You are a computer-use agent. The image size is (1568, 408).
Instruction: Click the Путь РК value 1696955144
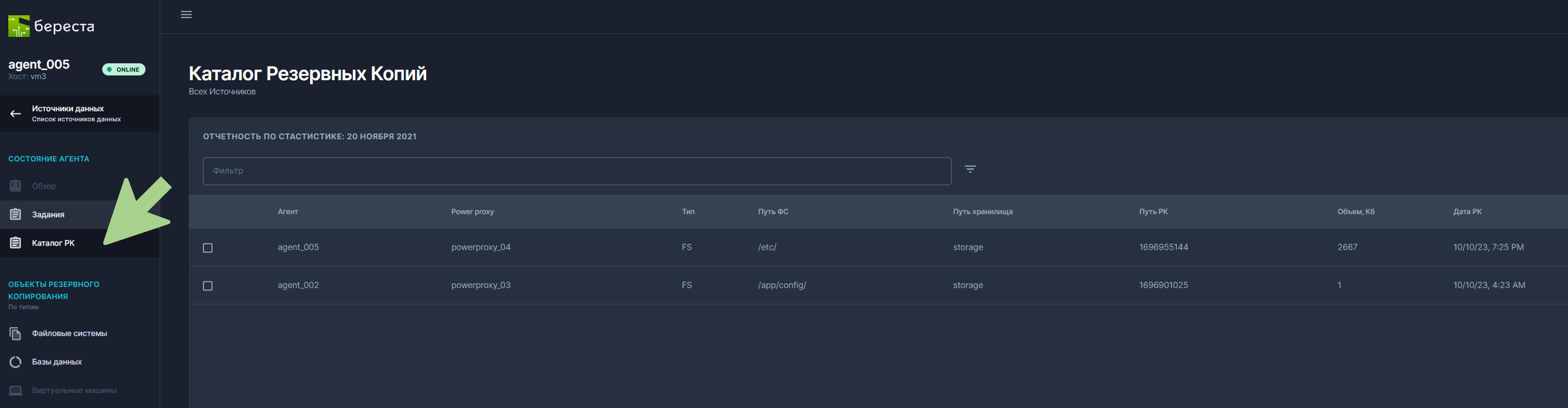[x=1163, y=247]
